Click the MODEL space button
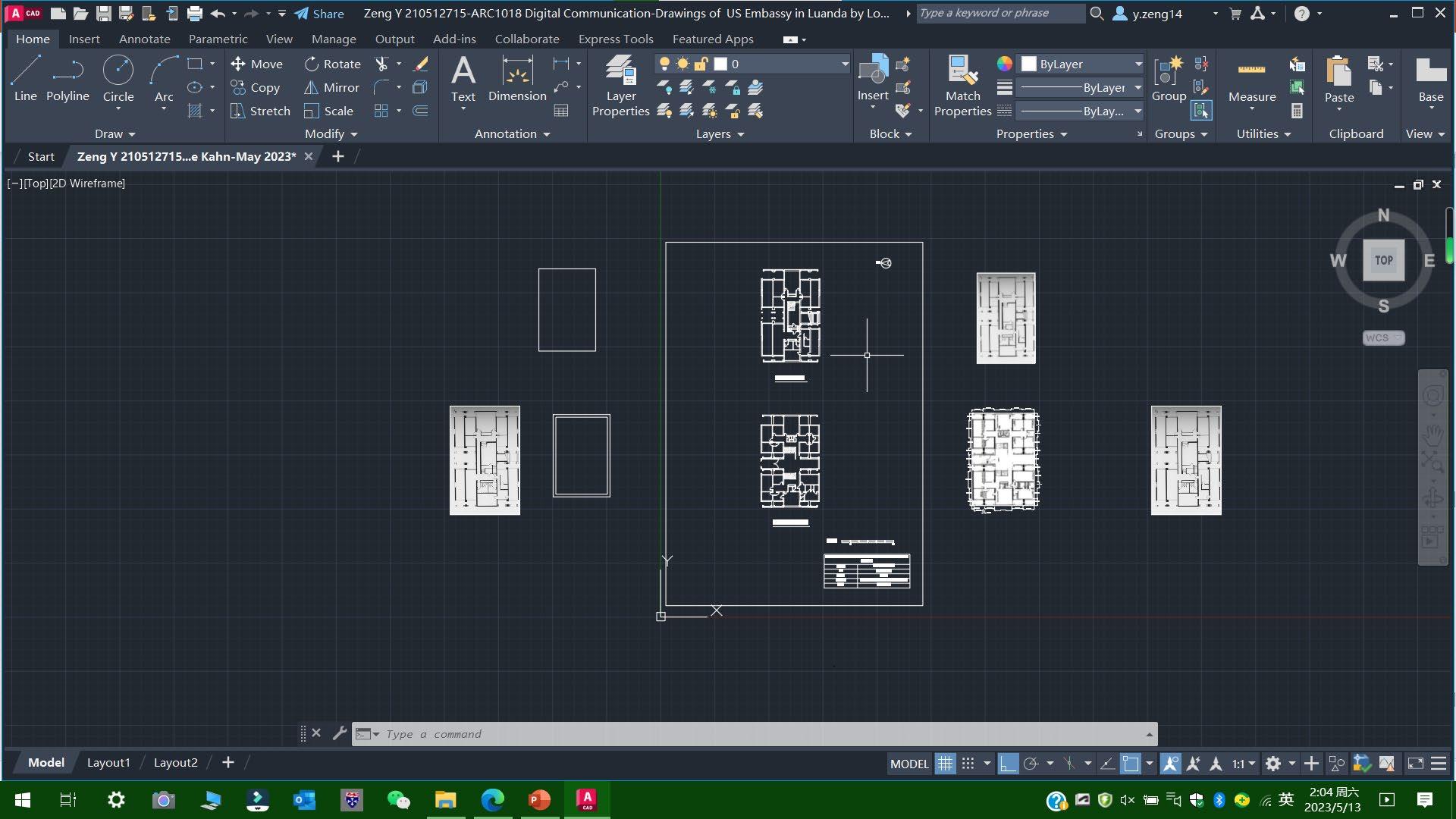This screenshot has width=1456, height=819. 908,764
